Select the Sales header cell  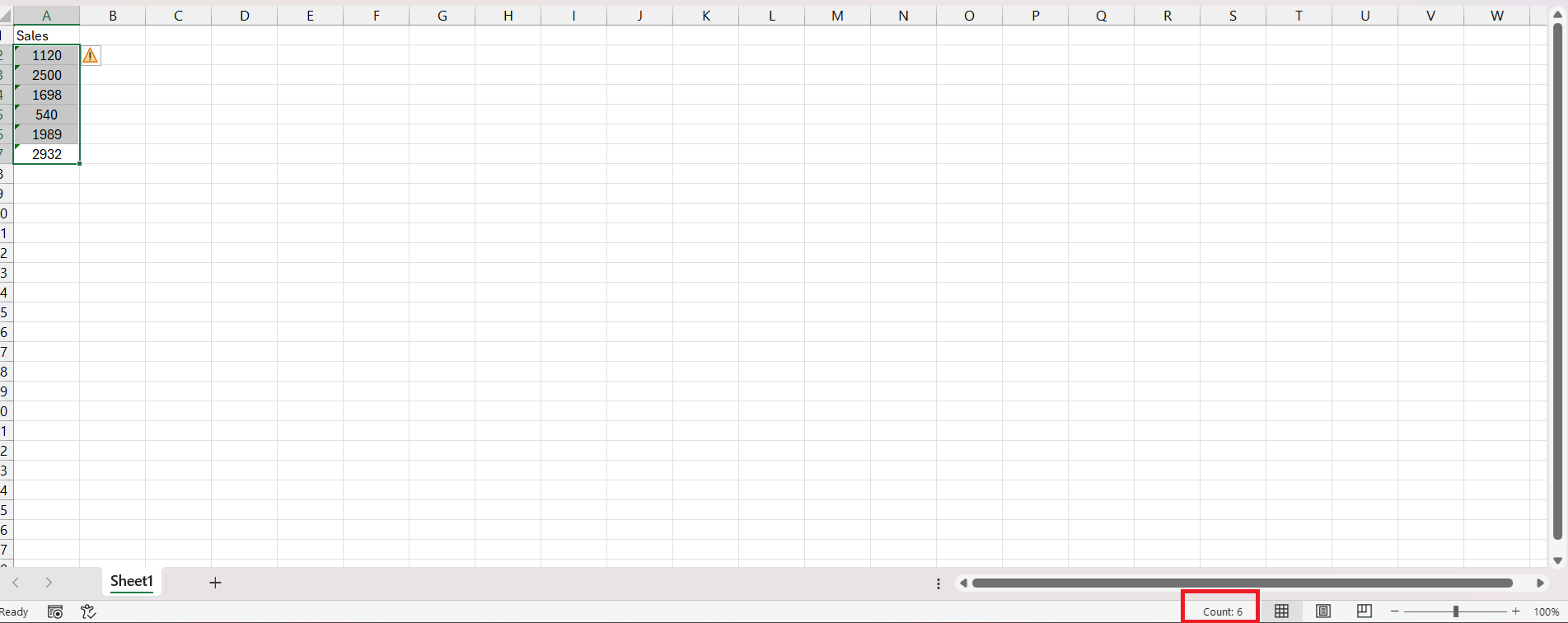click(46, 35)
